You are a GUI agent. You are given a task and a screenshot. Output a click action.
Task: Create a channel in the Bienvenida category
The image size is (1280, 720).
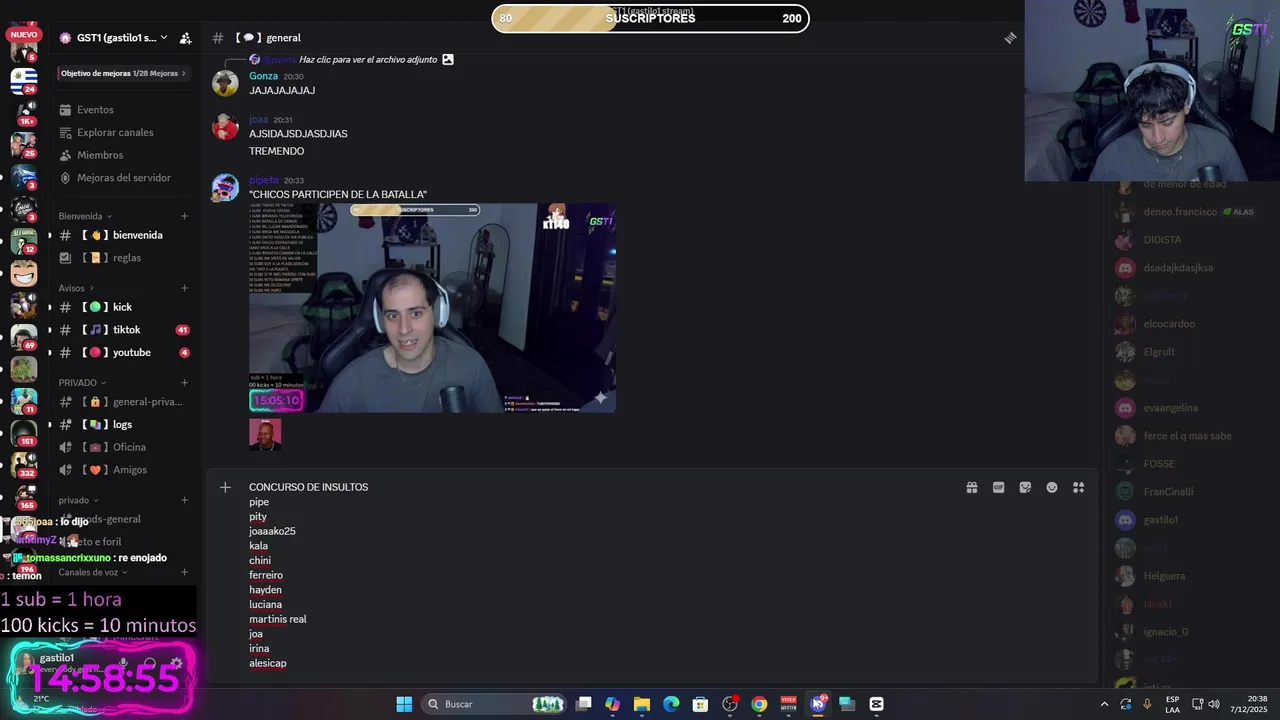pyautogui.click(x=184, y=216)
